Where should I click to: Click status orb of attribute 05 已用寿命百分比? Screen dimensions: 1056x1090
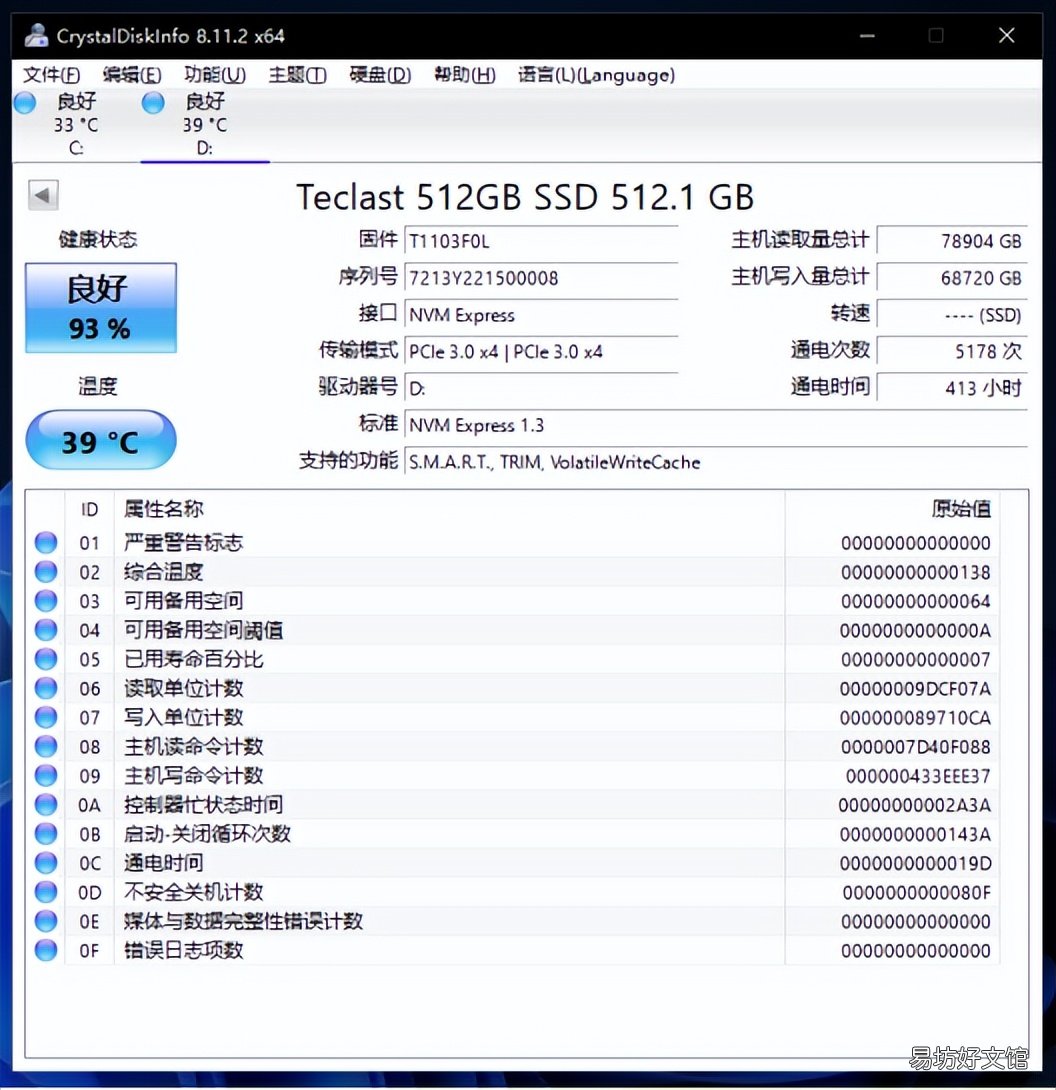[x=46, y=659]
